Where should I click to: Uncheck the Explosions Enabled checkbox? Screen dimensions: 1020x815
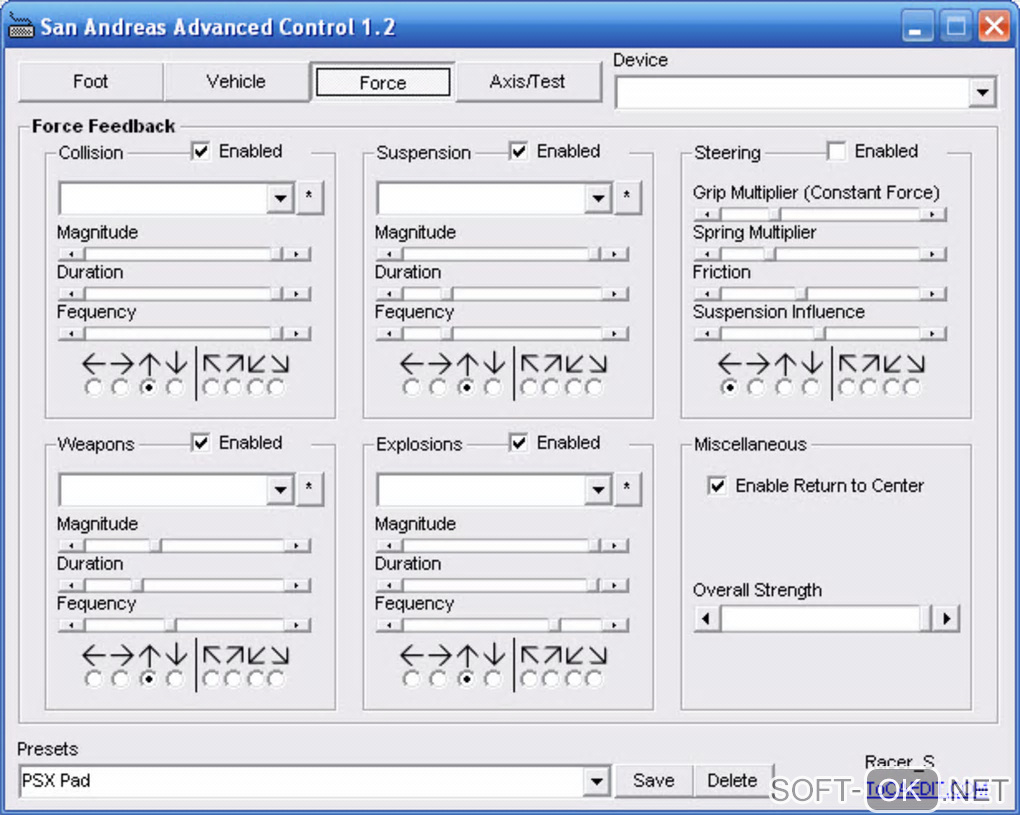click(x=518, y=443)
